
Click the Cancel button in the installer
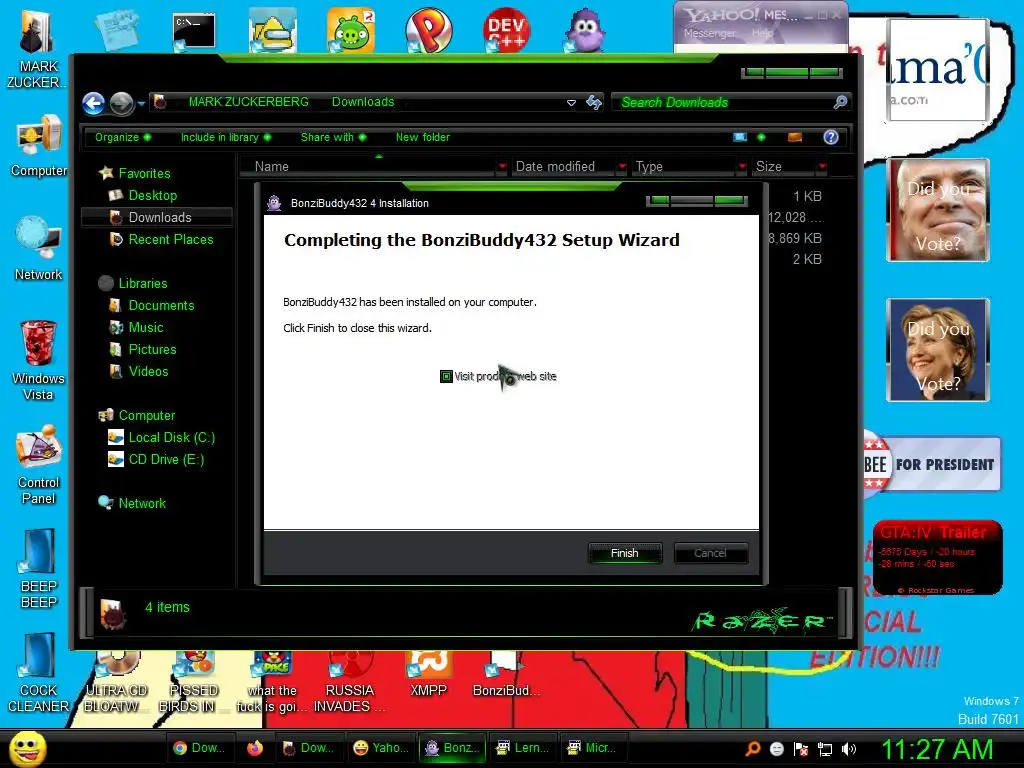(711, 553)
